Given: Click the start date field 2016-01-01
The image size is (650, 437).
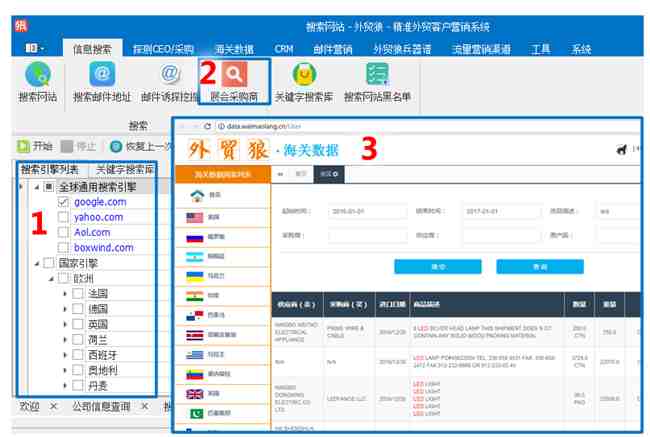Looking at the screenshot, I should coord(367,211).
